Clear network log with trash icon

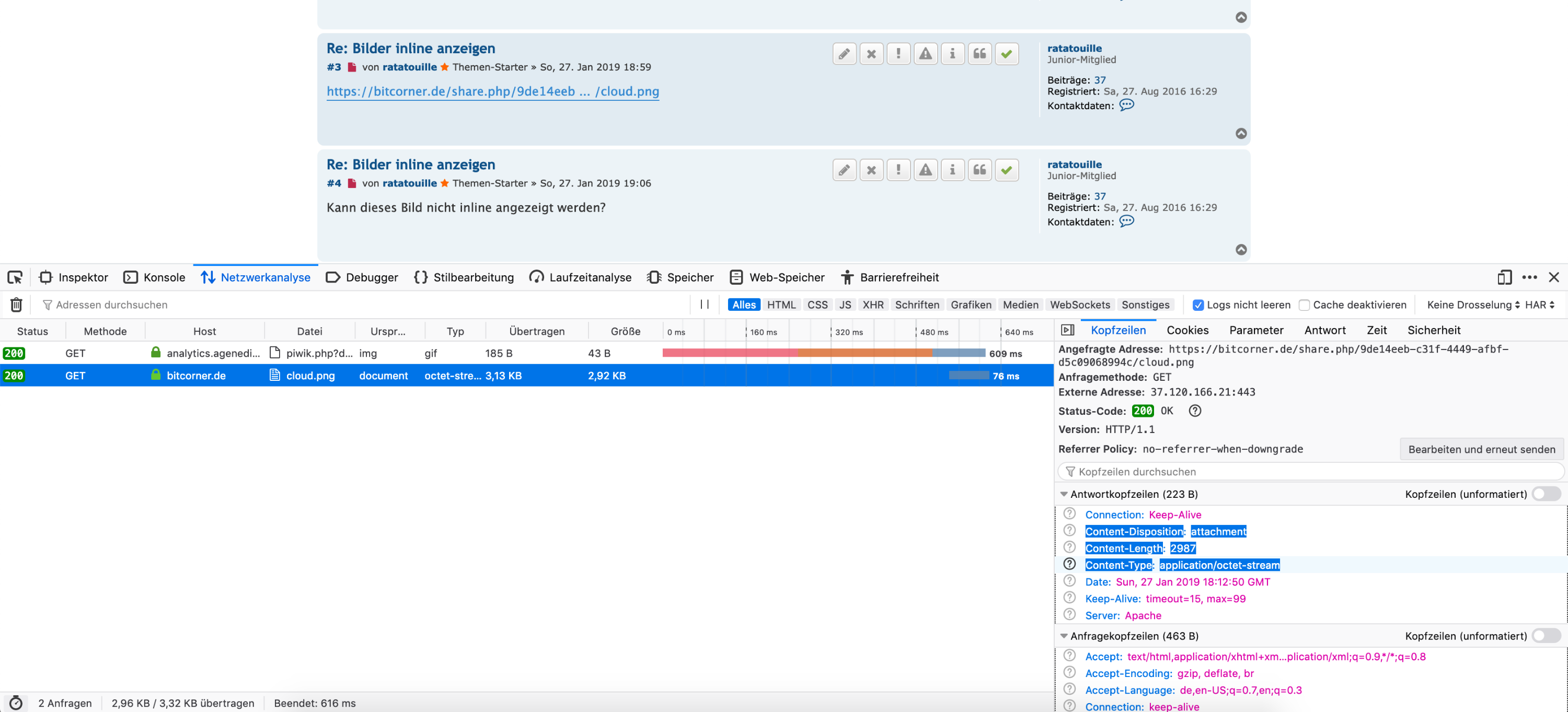click(x=16, y=305)
